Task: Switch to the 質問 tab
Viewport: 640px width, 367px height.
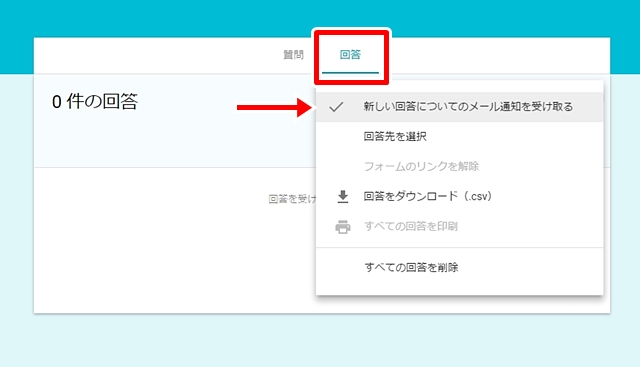Action: pos(293,55)
